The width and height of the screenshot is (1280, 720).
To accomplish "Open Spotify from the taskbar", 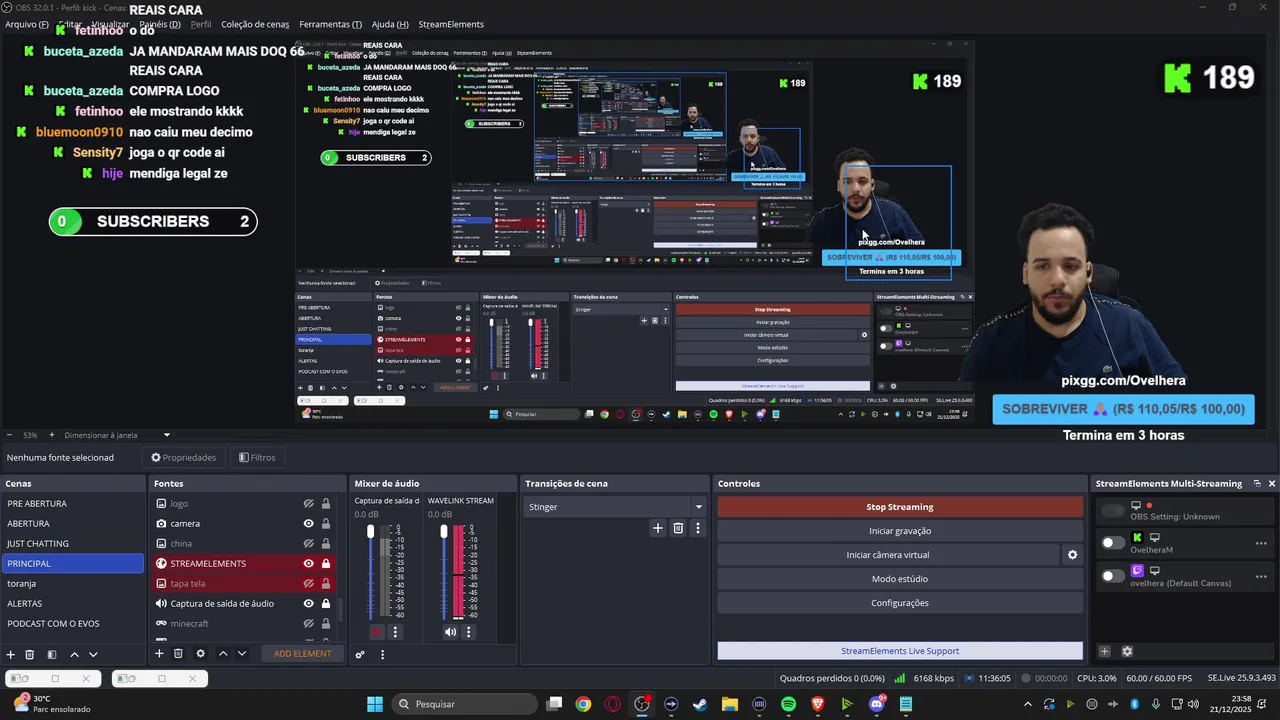I will click(x=788, y=704).
